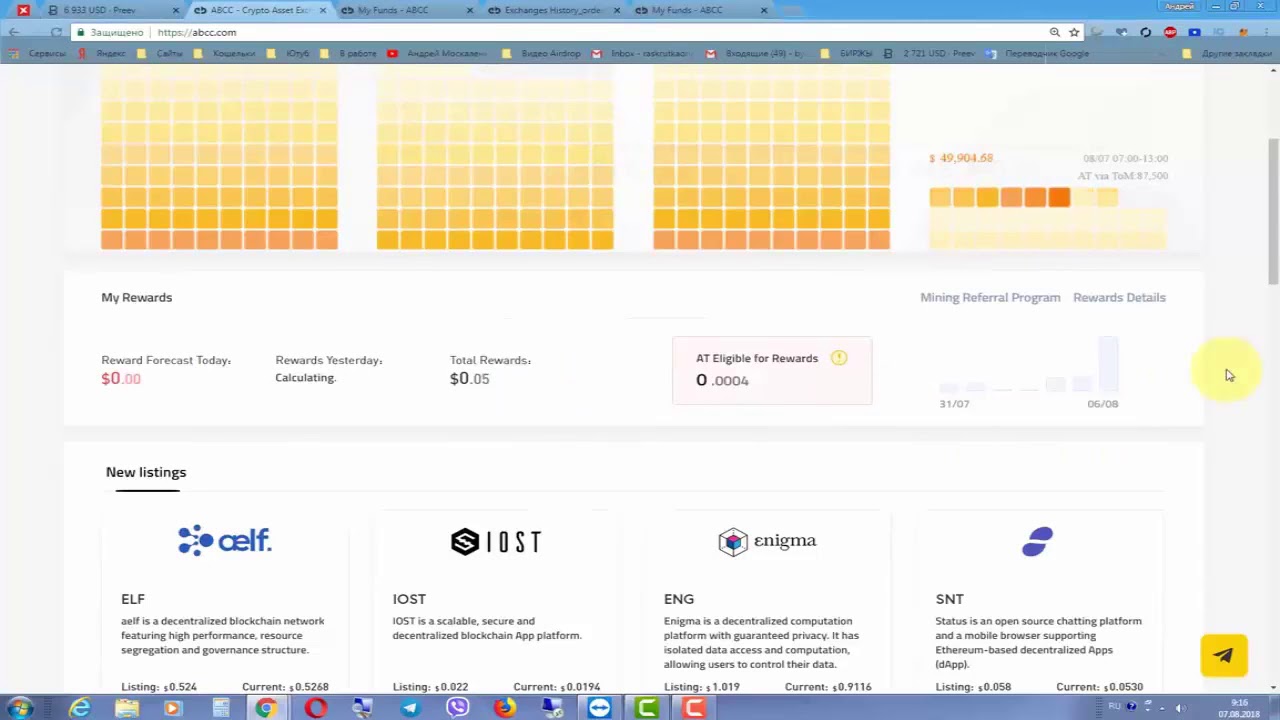The image size is (1280, 720).
Task: Open the Mining Referral Program link
Action: [990, 297]
